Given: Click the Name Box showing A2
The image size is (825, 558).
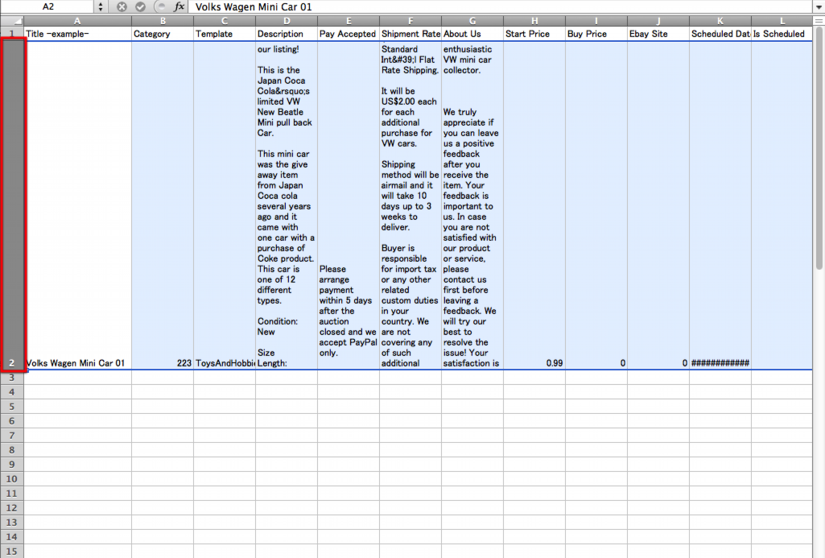Looking at the screenshot, I should pyautogui.click(x=48, y=7).
